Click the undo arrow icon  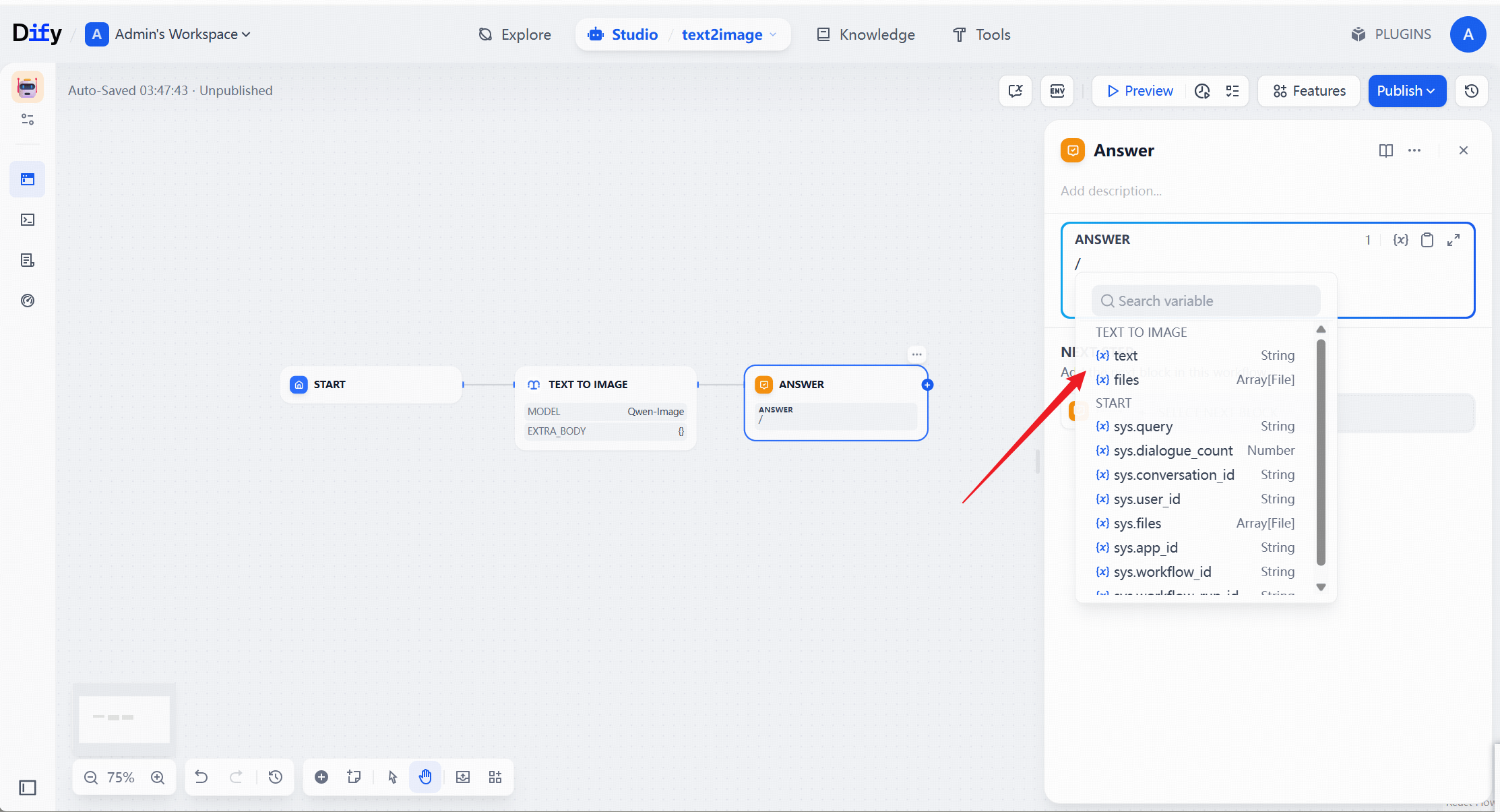201,777
